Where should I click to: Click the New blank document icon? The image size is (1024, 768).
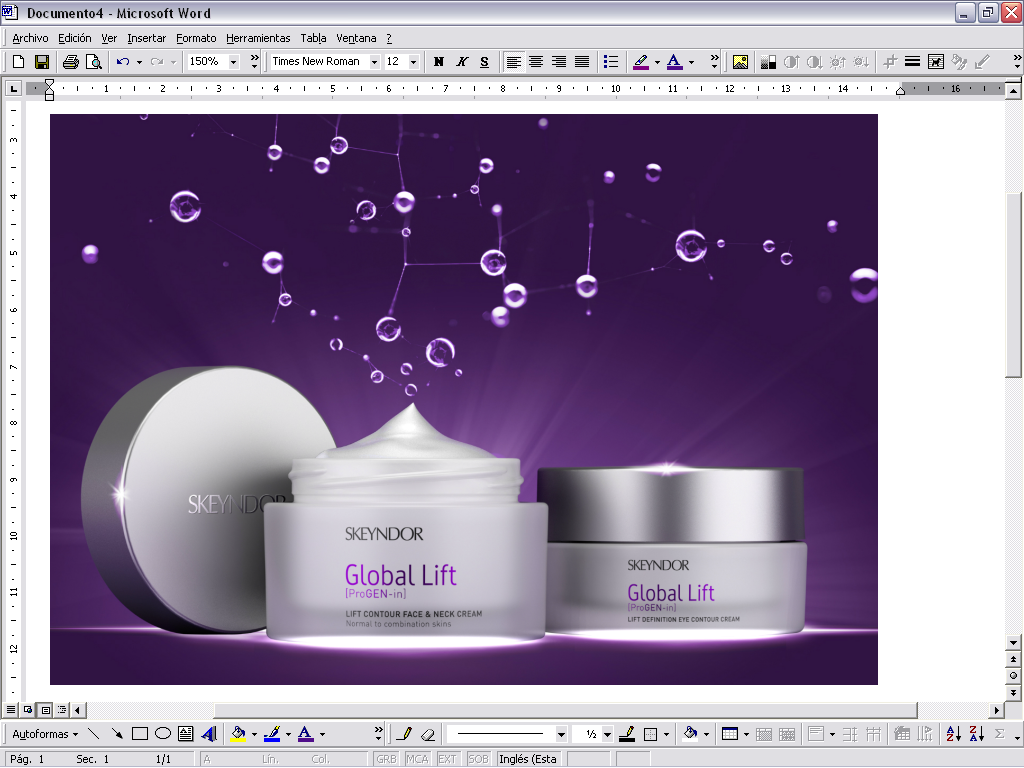[x=18, y=61]
